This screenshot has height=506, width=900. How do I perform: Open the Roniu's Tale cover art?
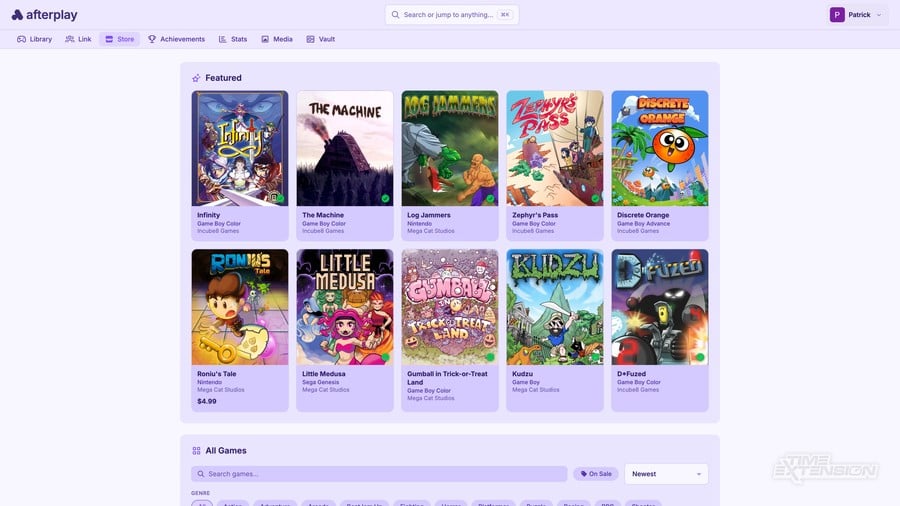pos(240,307)
